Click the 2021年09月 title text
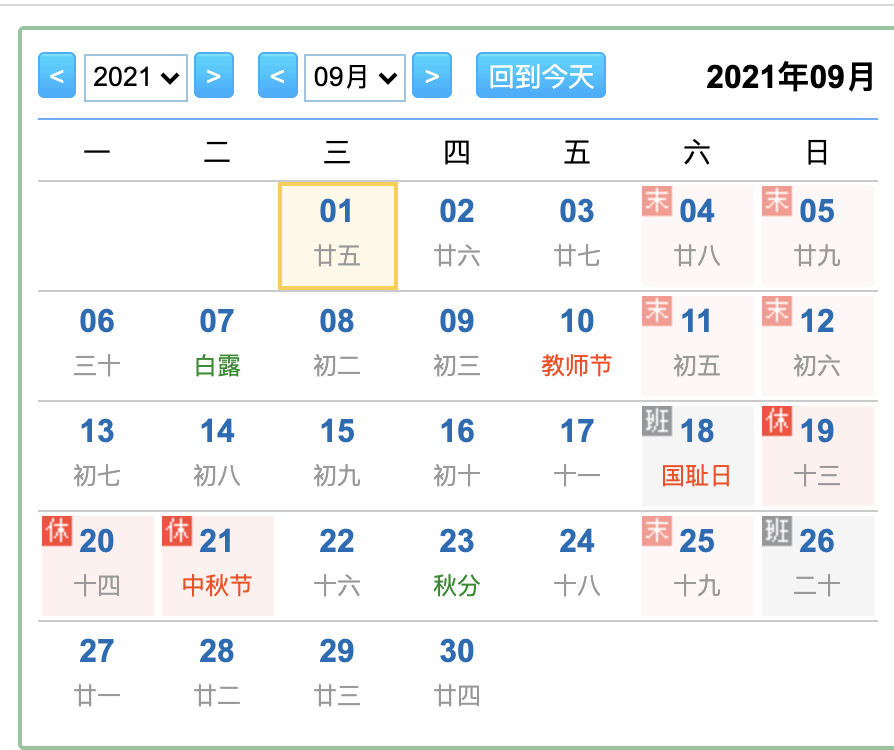Screen dimensions: 894x750 [x=790, y=76]
